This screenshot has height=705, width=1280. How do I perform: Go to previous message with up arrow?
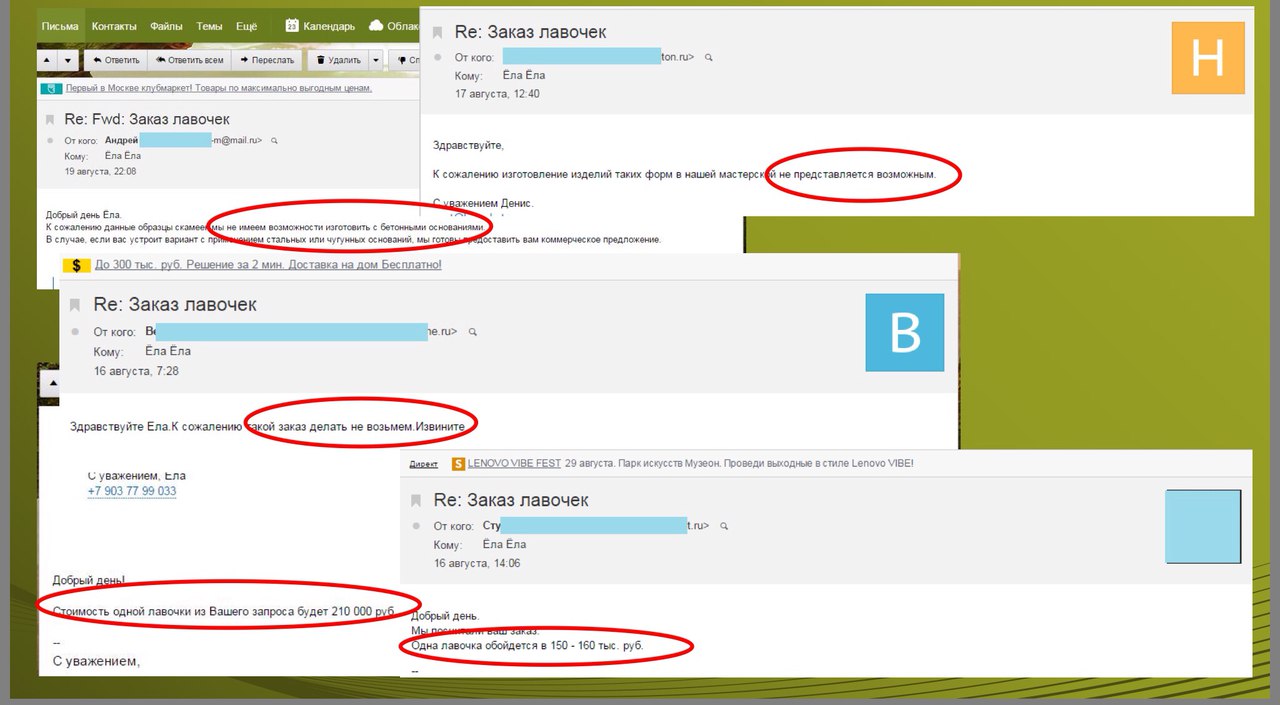[48, 60]
